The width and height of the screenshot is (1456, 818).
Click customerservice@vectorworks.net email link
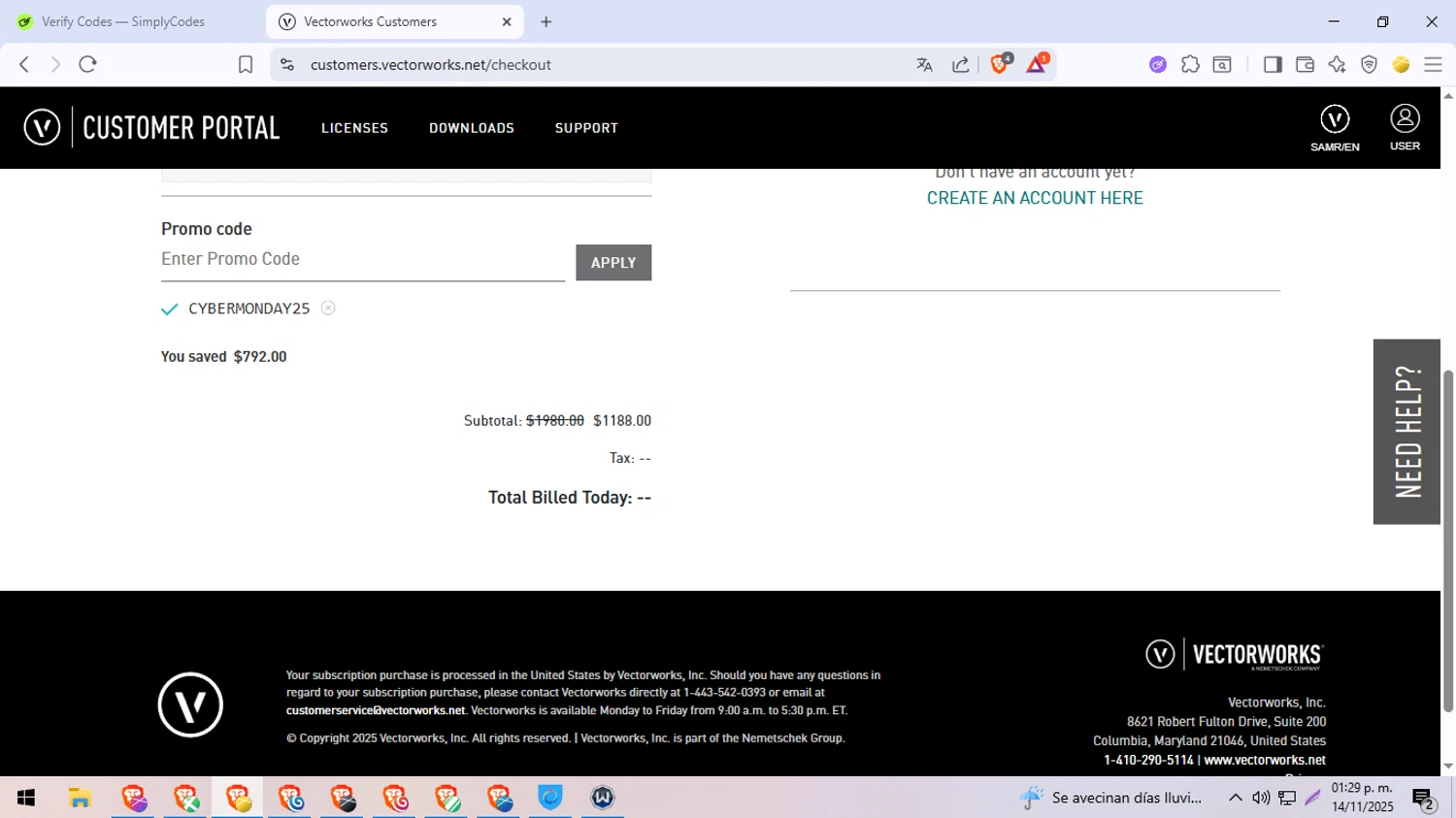(x=376, y=710)
